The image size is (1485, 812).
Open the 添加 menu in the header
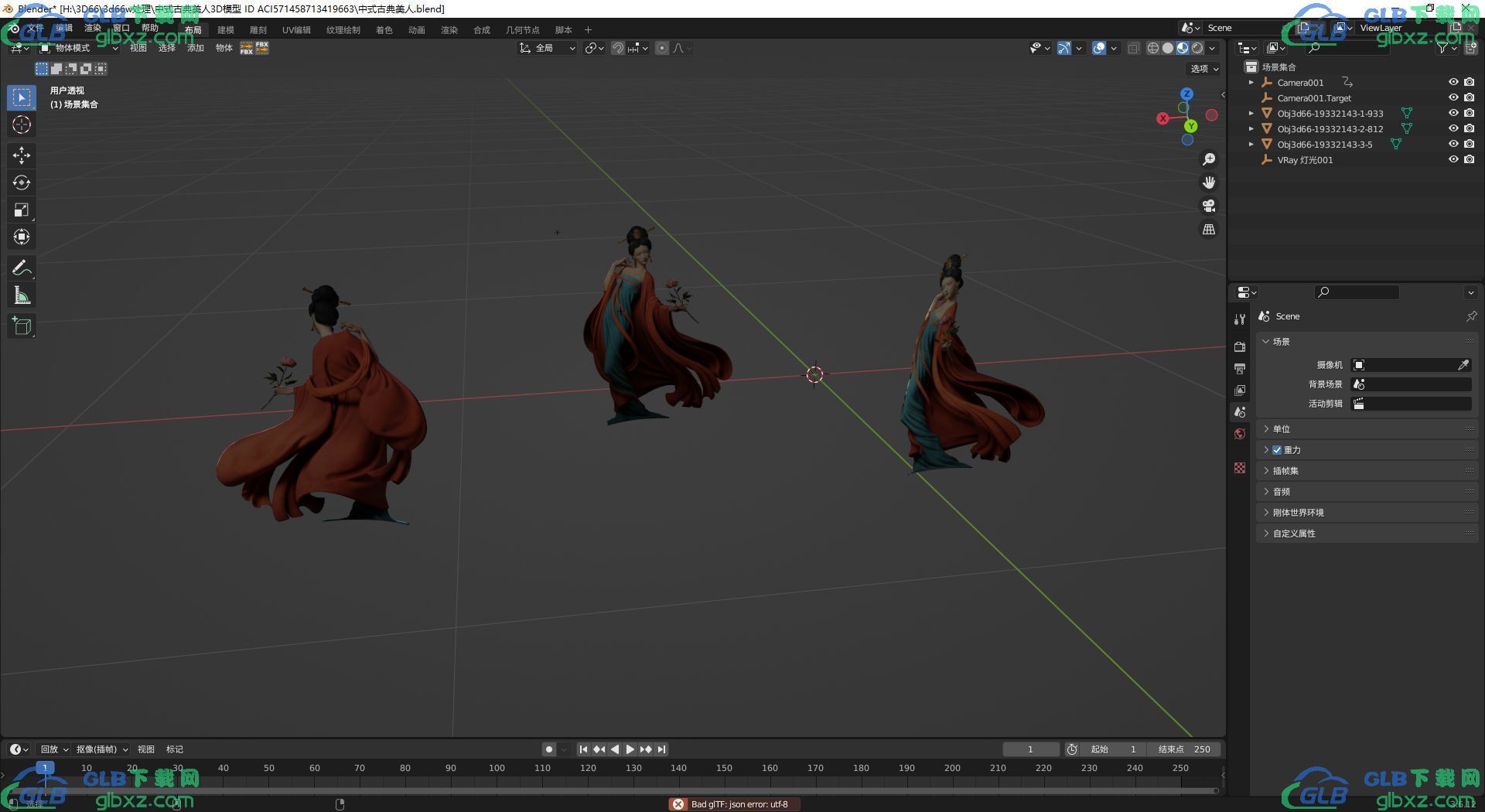[196, 48]
